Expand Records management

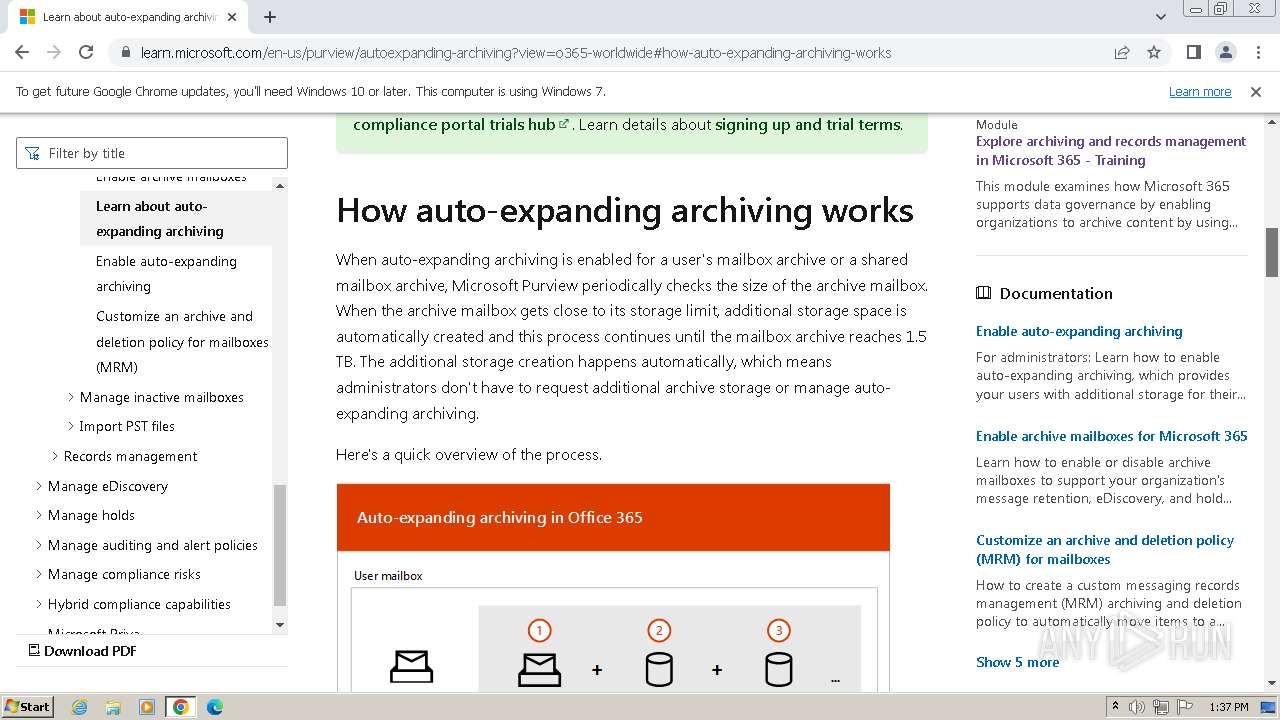pos(130,456)
